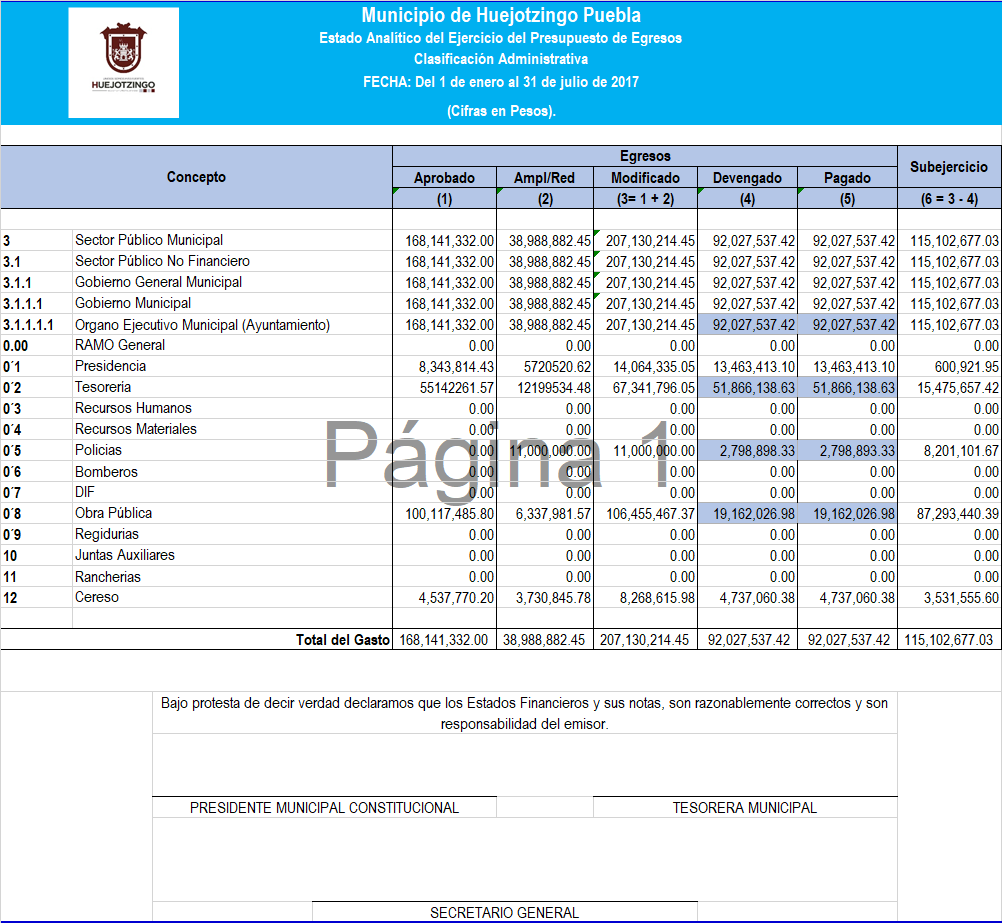This screenshot has width=1002, height=923.
Task: Click the 'PRESIDENTE MUNICIPAL CONSTITUCIONAL' signature label
Action: point(324,808)
